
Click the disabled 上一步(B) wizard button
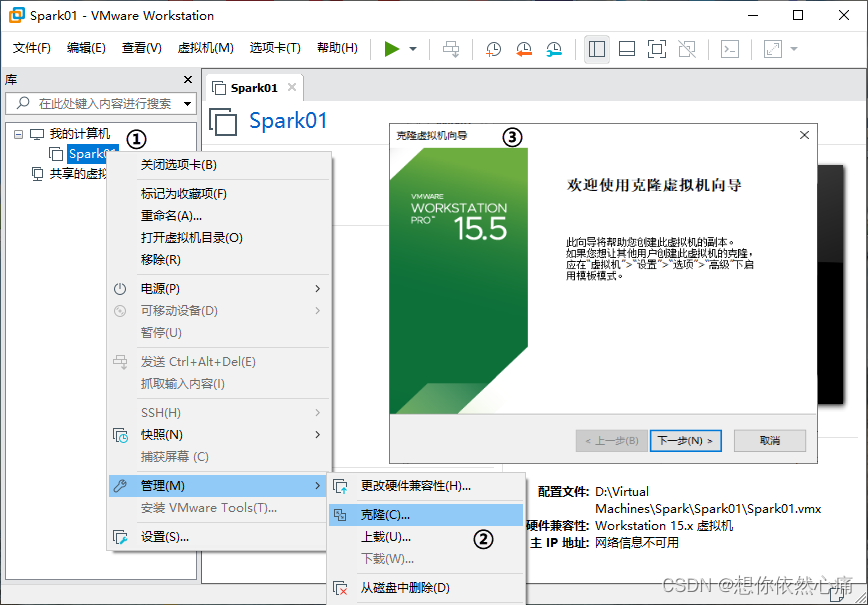[612, 441]
